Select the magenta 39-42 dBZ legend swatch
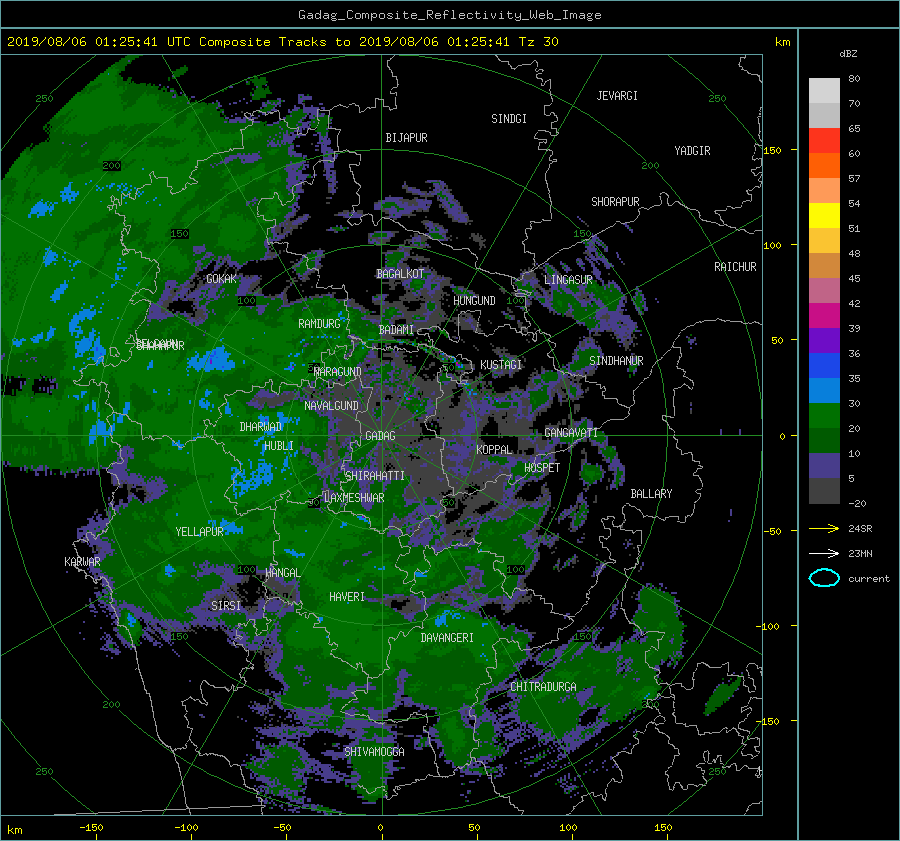The image size is (900, 841). pyautogui.click(x=824, y=316)
